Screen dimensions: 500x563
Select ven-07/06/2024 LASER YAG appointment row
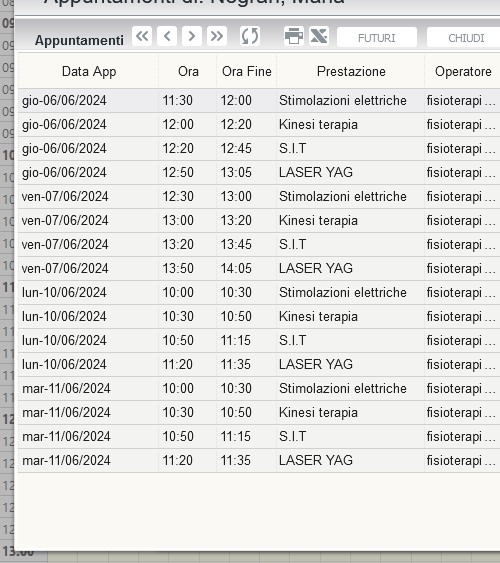pyautogui.click(x=259, y=268)
